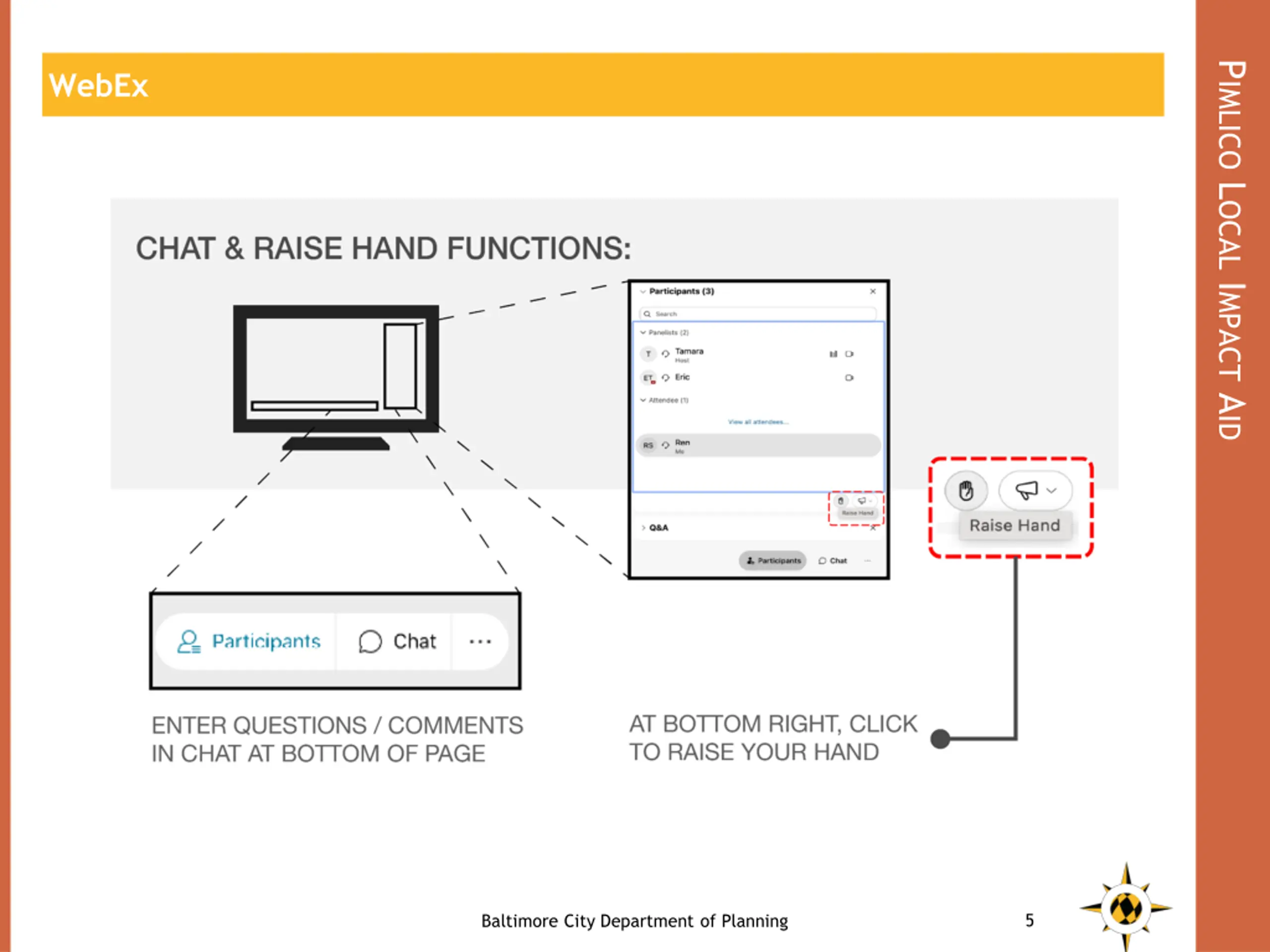1270x952 pixels.
Task: Click 'AT BOTTOM RIGHT, CLICK' caption text
Action: (773, 724)
